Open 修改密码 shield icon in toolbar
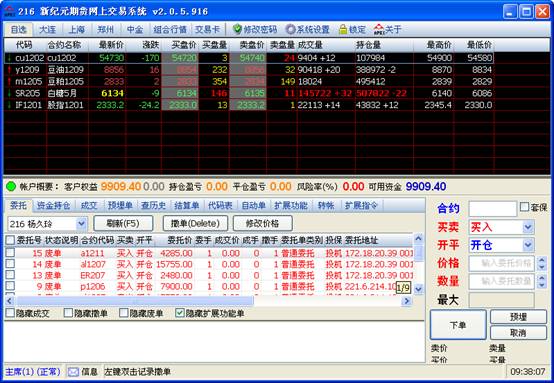The height and width of the screenshot is (383, 554). 237,29
